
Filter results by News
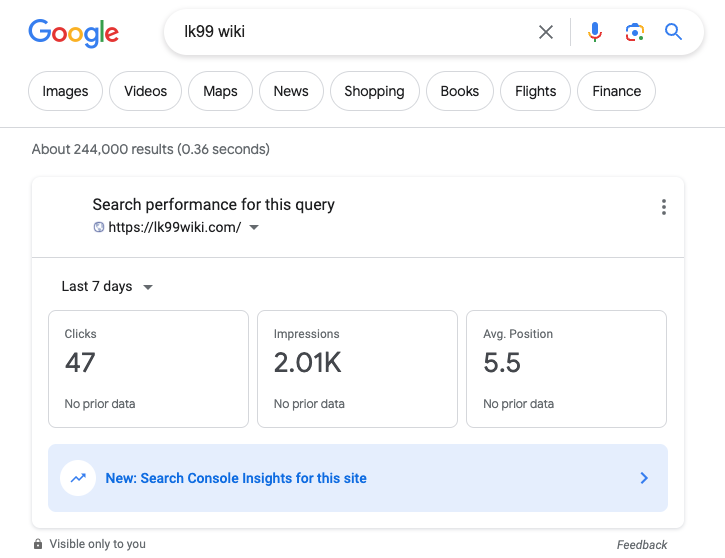(290, 91)
